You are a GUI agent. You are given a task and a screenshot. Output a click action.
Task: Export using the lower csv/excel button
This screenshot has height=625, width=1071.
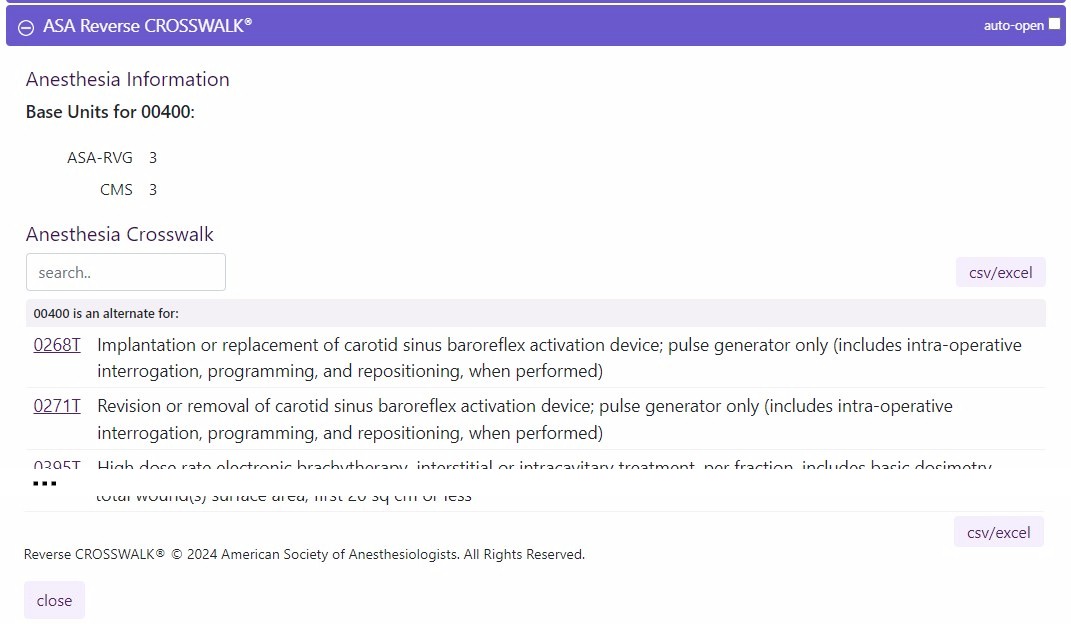999,532
